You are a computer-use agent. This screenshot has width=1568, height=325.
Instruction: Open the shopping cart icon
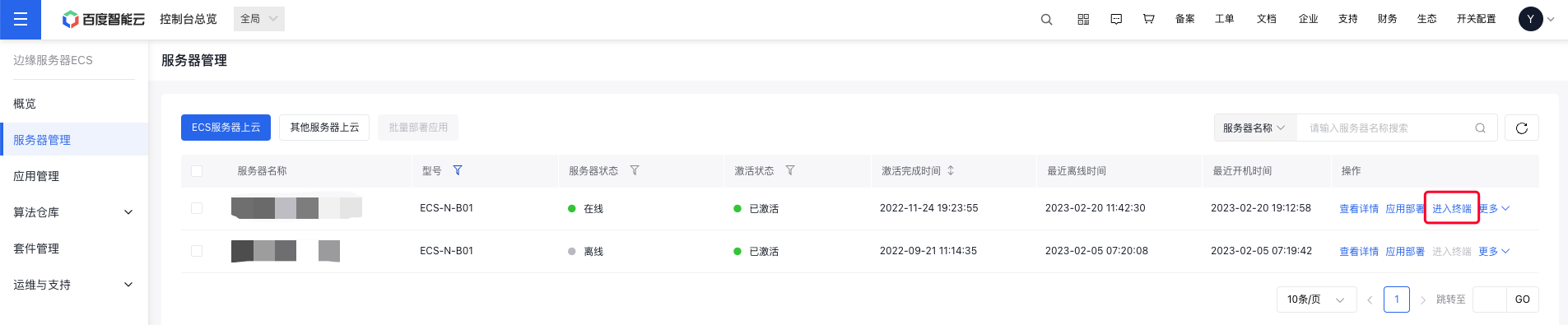click(x=1148, y=19)
